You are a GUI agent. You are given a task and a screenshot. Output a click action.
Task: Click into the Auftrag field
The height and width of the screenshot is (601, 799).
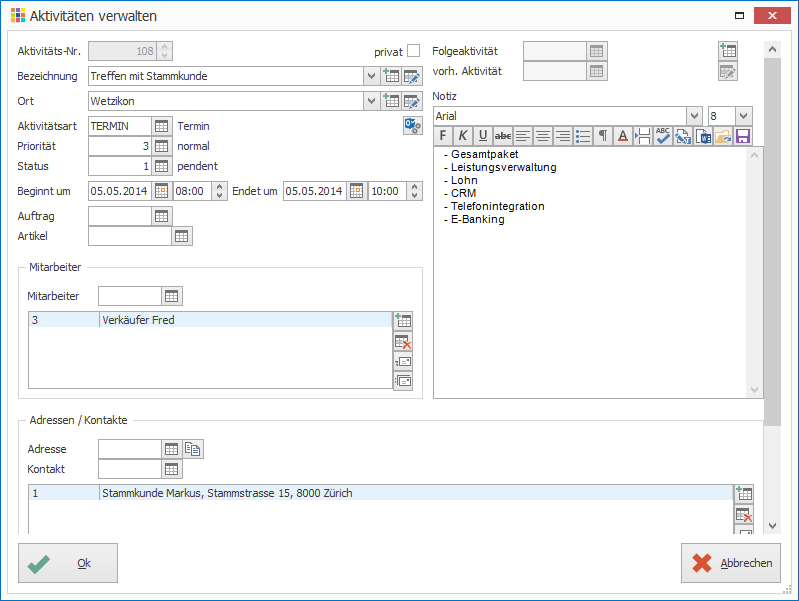(x=120, y=216)
